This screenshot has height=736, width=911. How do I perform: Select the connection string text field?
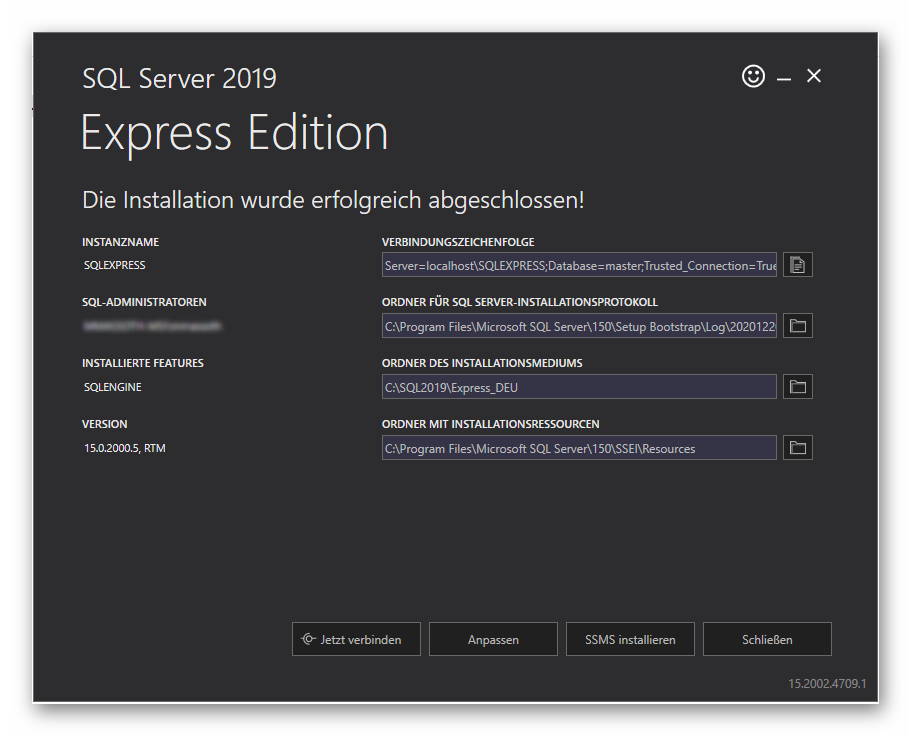(x=578, y=264)
